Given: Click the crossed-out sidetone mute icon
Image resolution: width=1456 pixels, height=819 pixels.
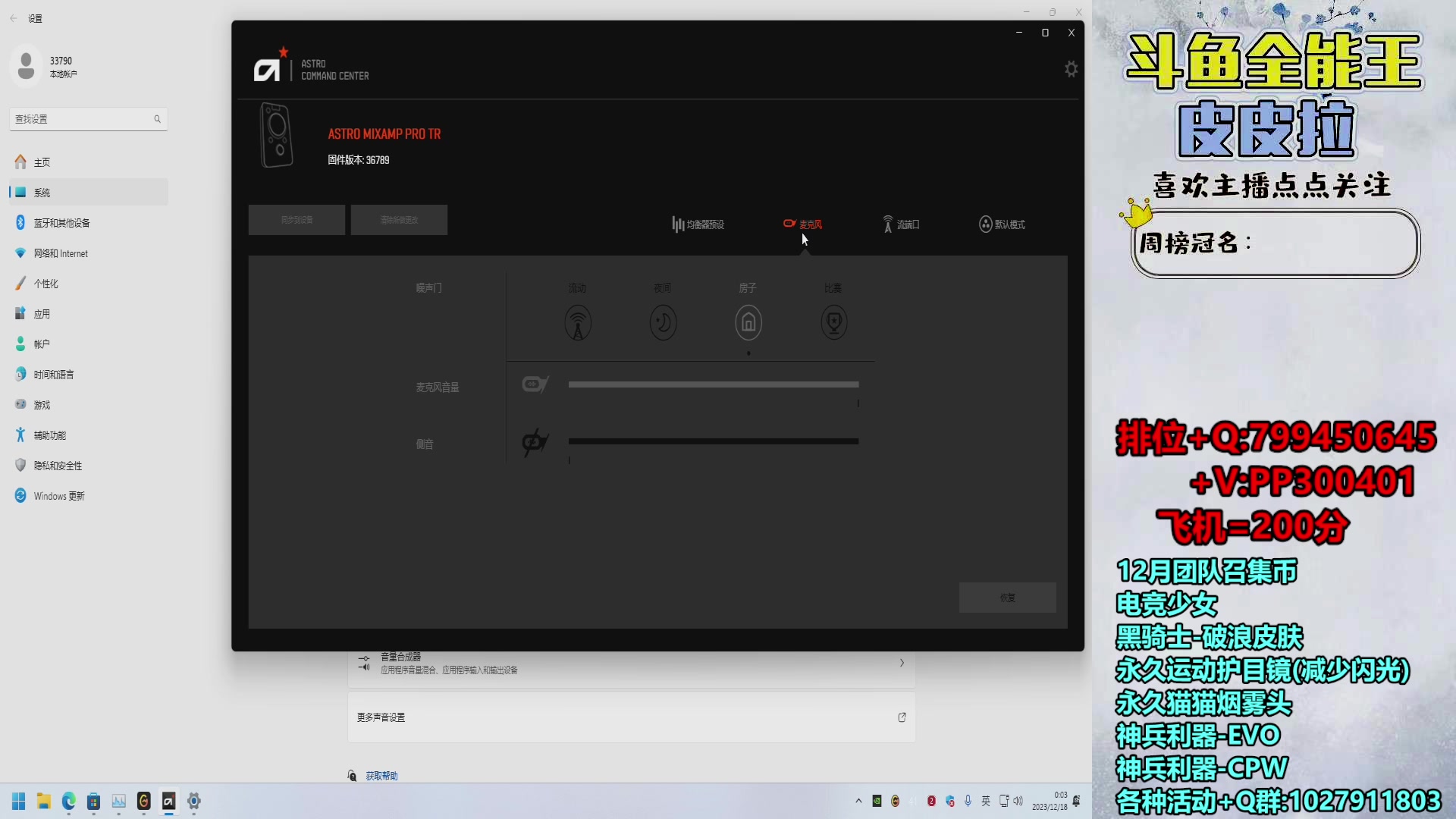Looking at the screenshot, I should click(535, 442).
